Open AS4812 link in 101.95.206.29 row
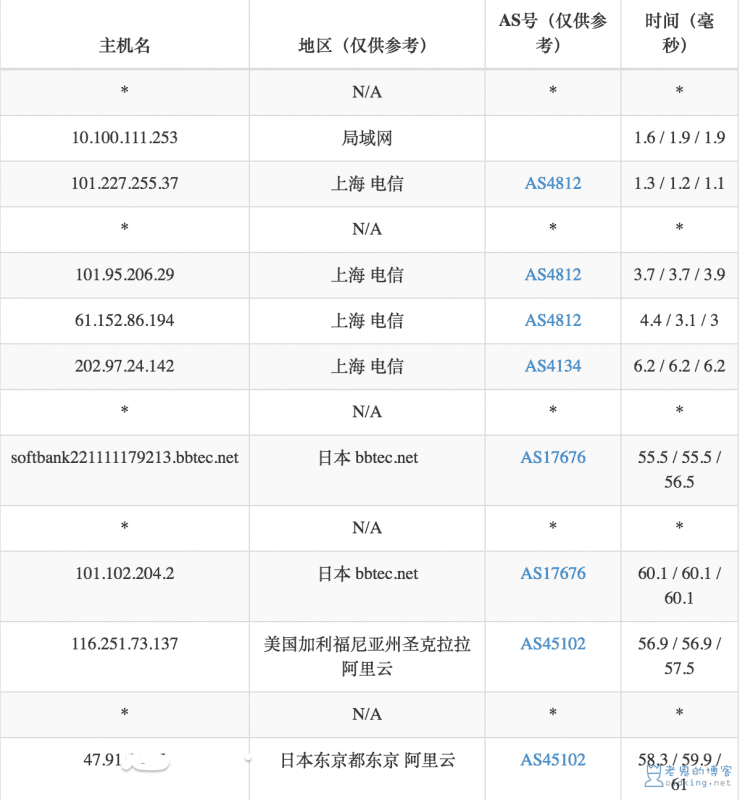 [x=553, y=274]
